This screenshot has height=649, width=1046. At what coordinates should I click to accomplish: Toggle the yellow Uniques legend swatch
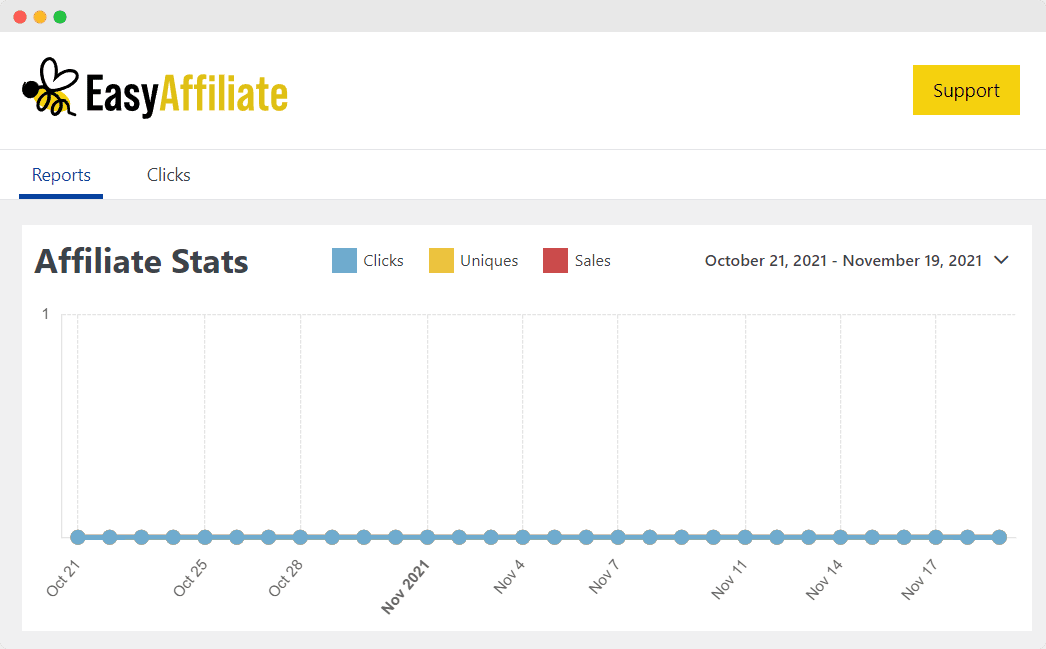[x=441, y=261]
